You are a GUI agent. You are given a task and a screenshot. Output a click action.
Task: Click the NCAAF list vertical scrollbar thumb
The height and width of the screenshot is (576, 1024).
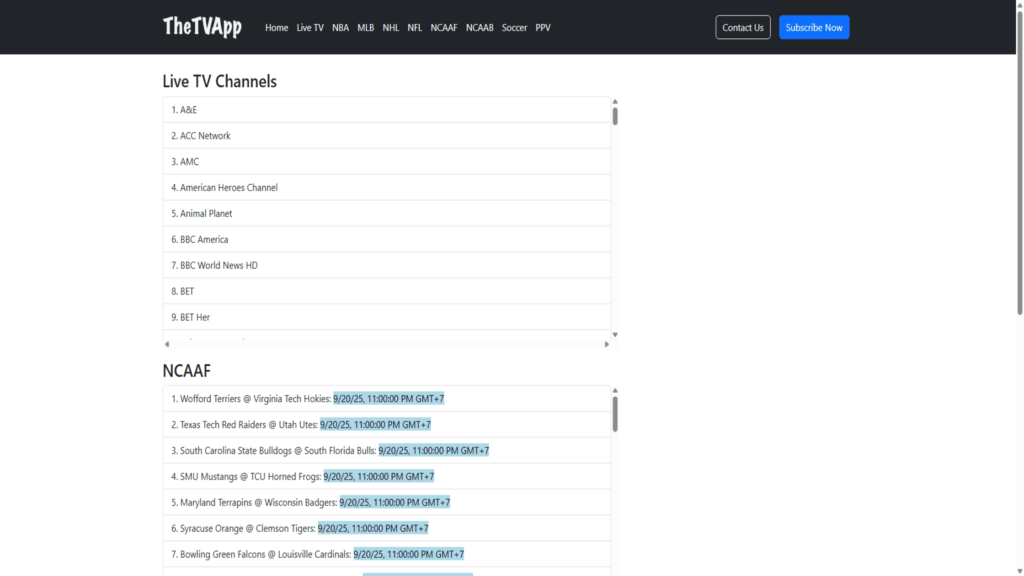(x=615, y=413)
